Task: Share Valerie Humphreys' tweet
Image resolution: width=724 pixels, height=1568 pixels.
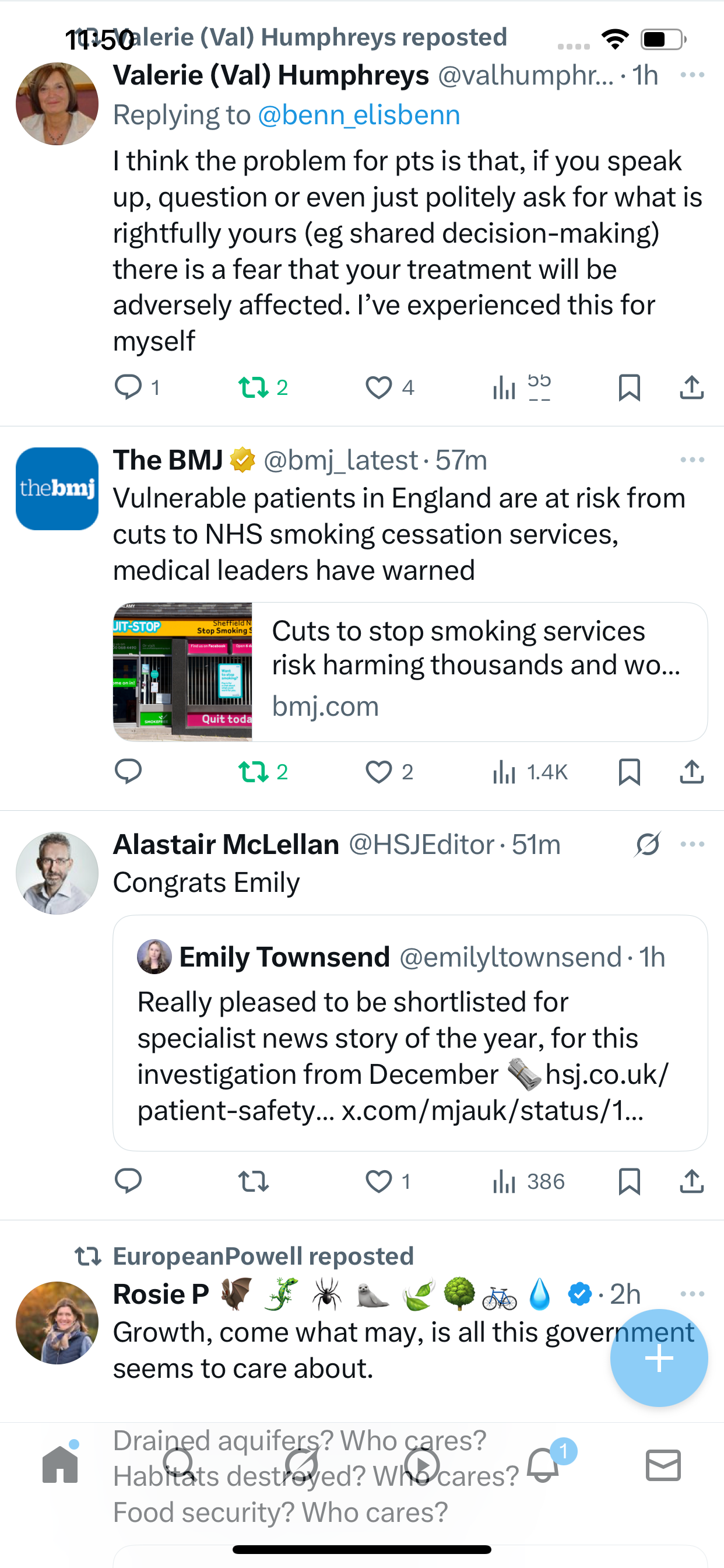Action: [x=691, y=388]
